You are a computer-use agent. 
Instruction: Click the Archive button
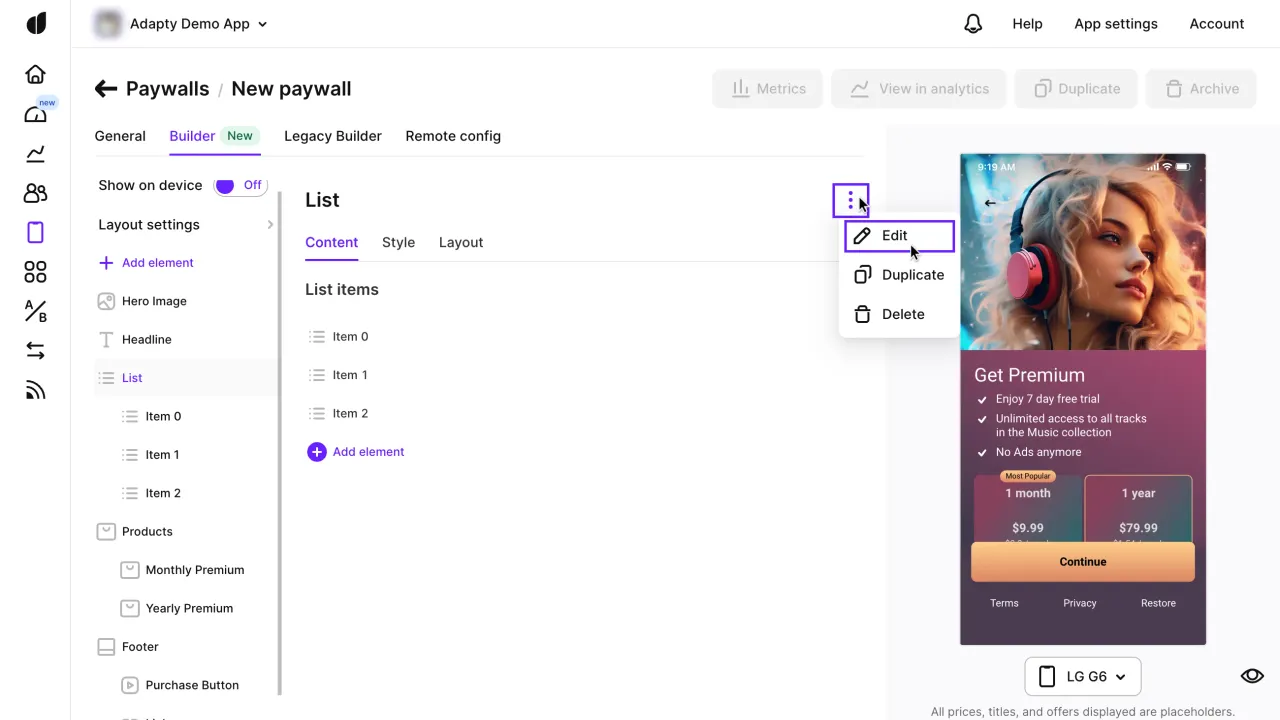pyautogui.click(x=1201, y=89)
